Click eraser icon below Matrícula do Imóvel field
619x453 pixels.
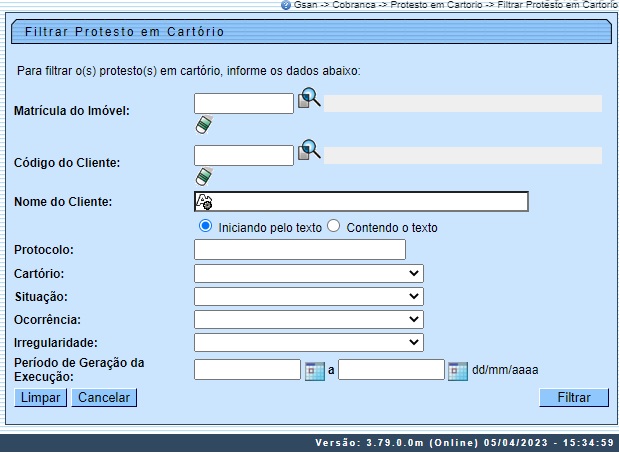[204, 124]
